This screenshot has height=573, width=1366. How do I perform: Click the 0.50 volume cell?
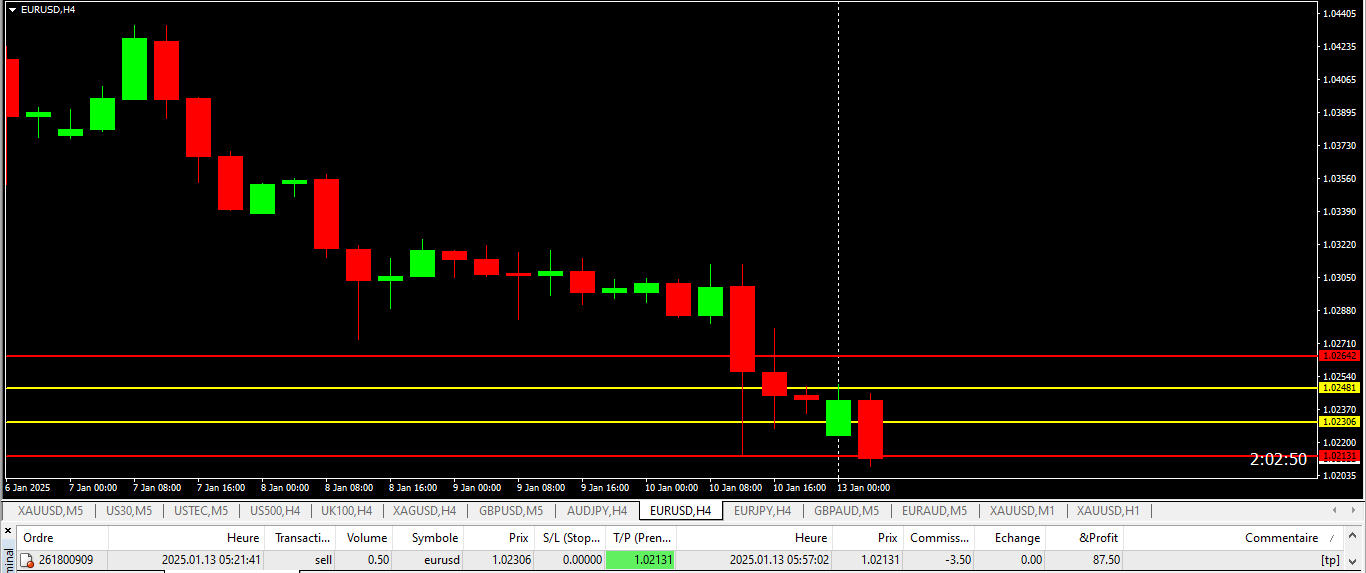tap(378, 560)
